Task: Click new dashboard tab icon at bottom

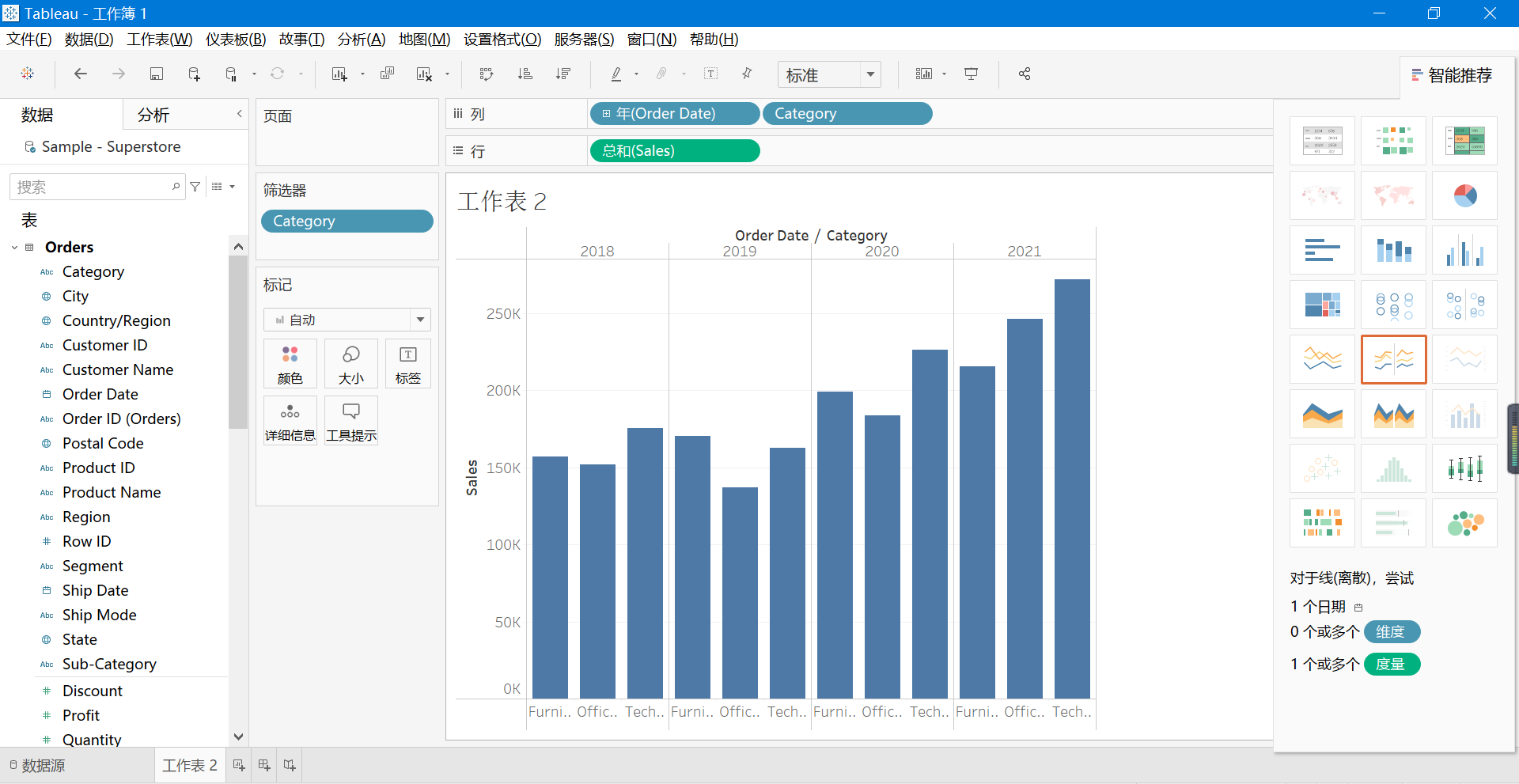Action: point(264,765)
